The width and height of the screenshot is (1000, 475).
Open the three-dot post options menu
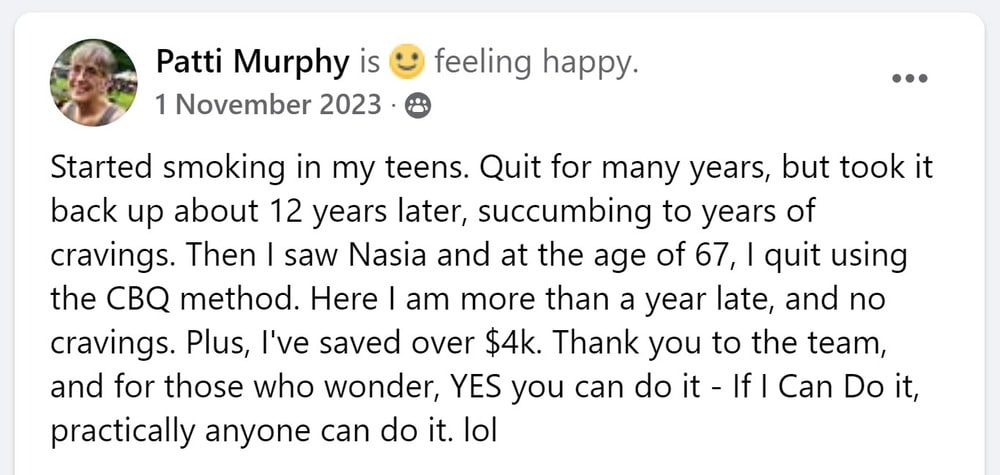pyautogui.click(x=909, y=79)
